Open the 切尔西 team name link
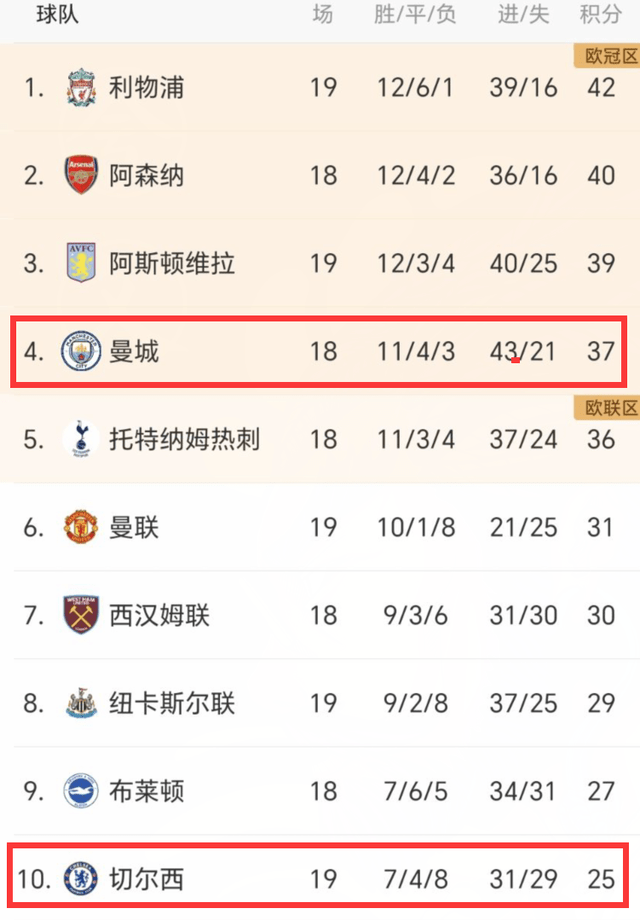The width and height of the screenshot is (640, 920). pyautogui.click(x=147, y=879)
